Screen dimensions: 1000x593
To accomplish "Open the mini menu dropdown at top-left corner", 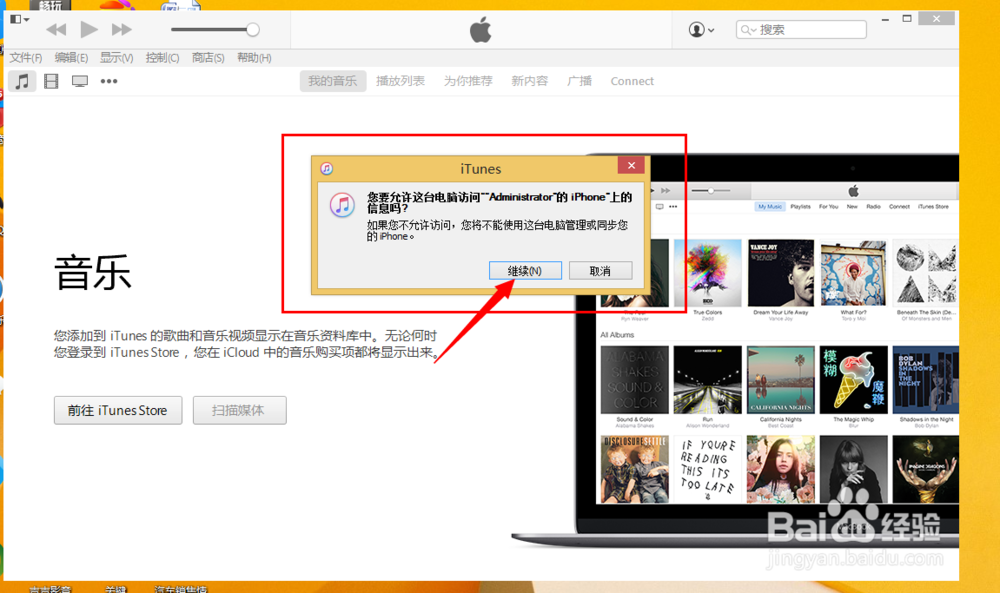I will pyautogui.click(x=20, y=19).
